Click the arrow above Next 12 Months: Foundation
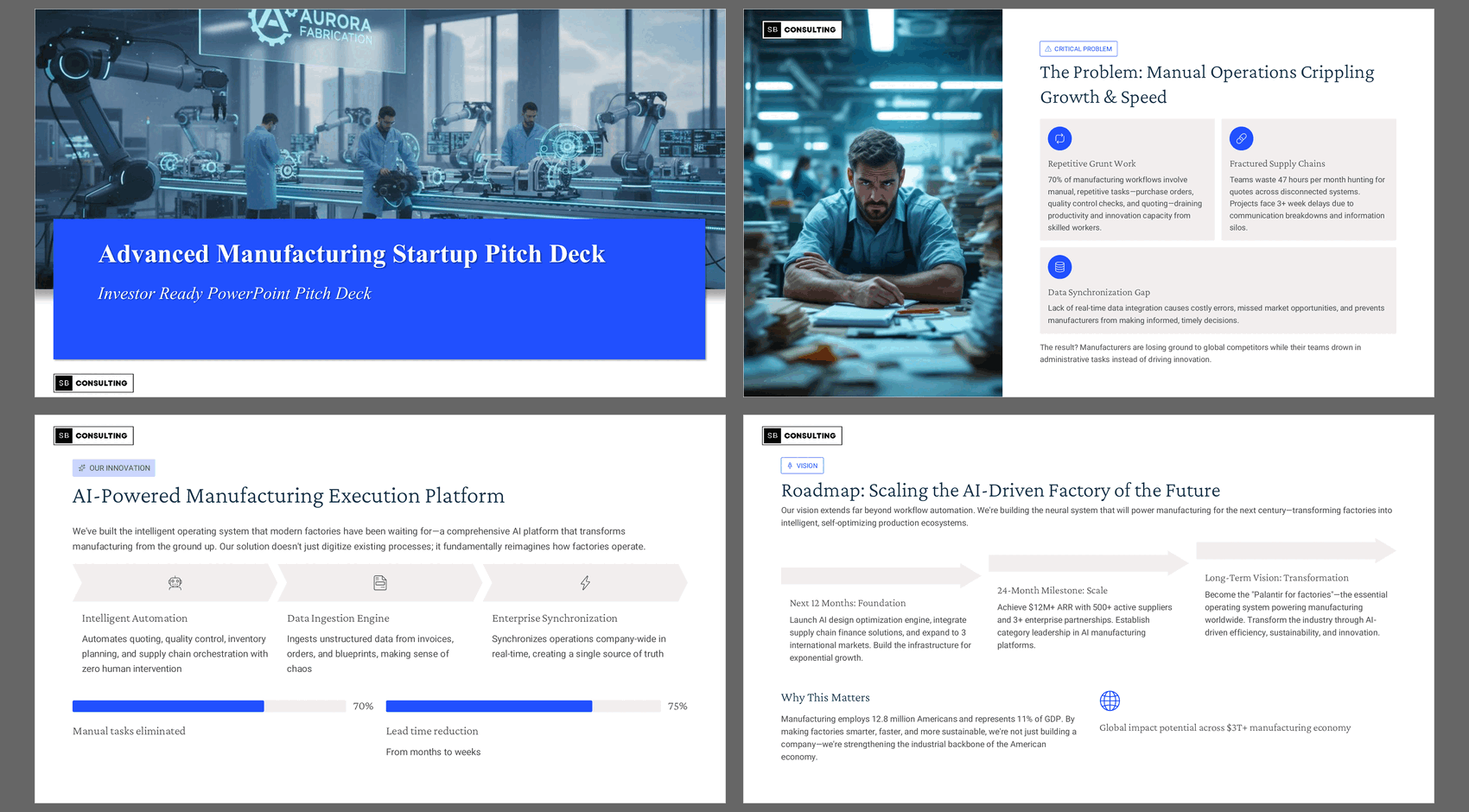The image size is (1469, 812). 880,575
